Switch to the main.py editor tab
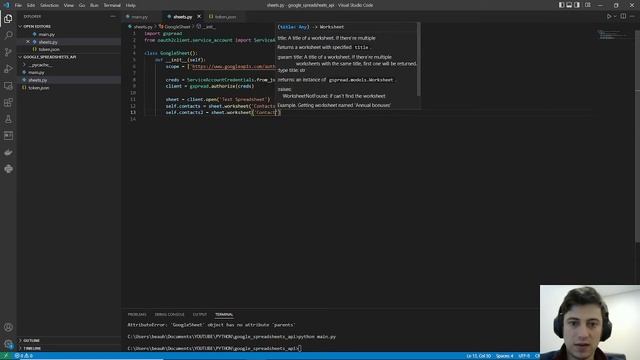 [140, 17]
